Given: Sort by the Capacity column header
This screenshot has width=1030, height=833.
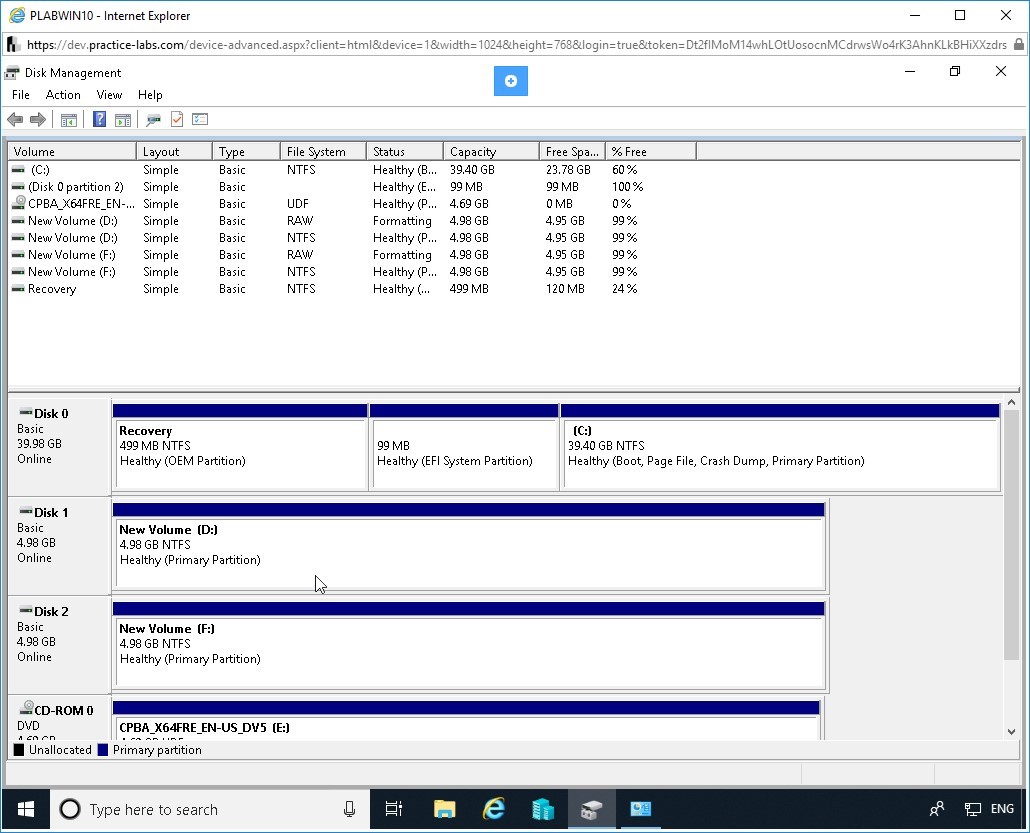Looking at the screenshot, I should coord(491,152).
